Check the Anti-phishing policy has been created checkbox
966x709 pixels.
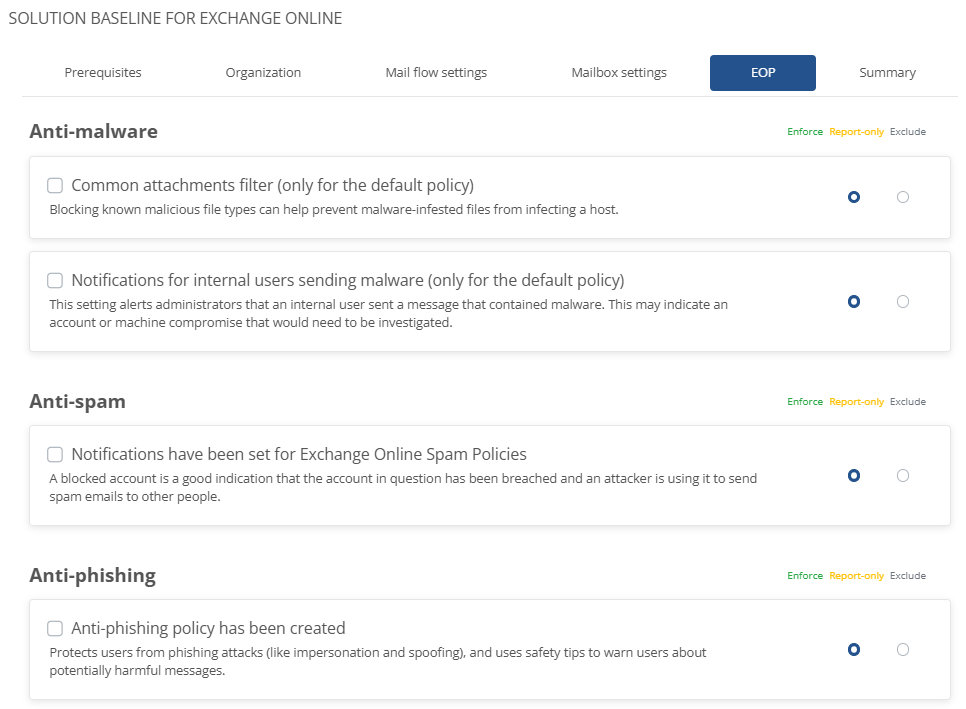click(55, 628)
